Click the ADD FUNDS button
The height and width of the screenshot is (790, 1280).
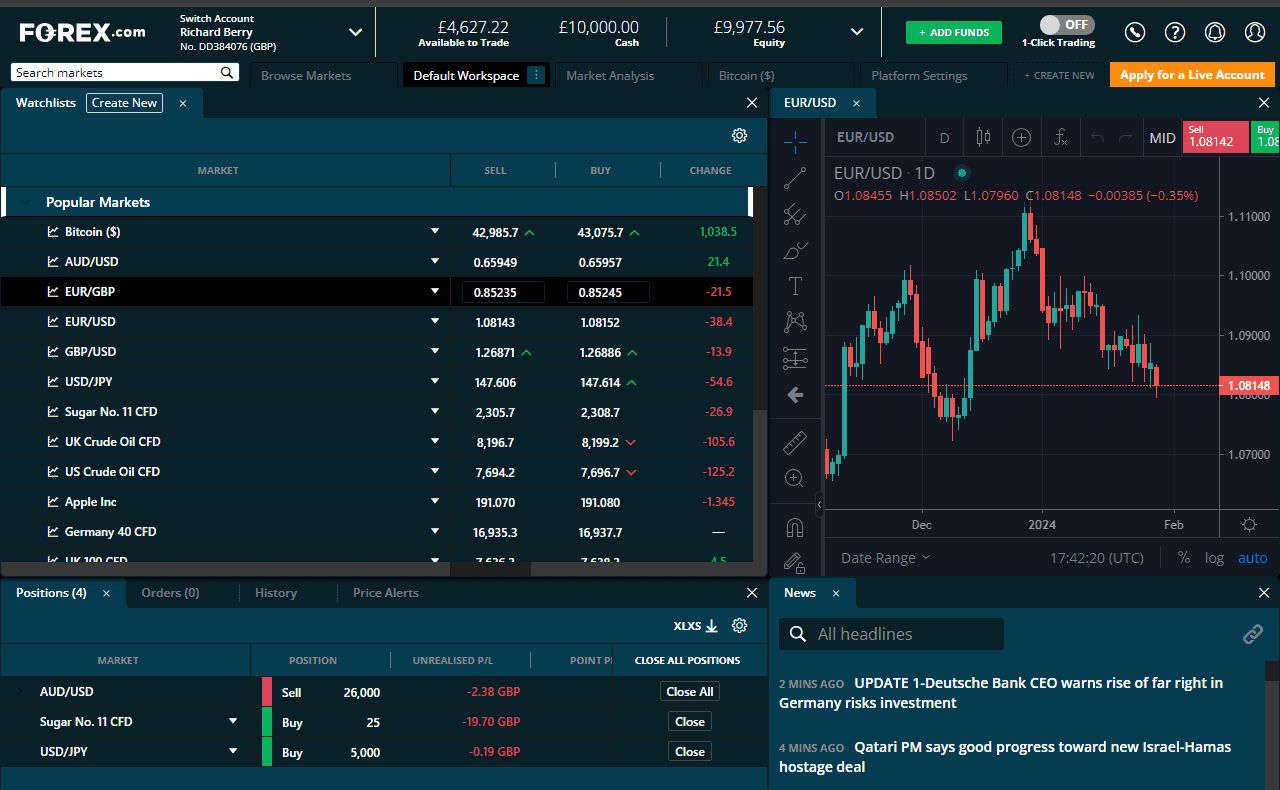[x=953, y=32]
